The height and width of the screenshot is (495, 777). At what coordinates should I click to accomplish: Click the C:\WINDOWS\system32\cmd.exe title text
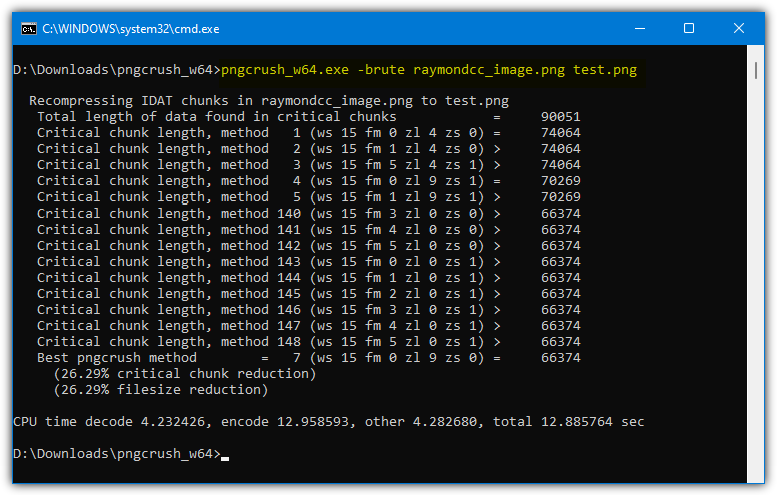(x=131, y=29)
